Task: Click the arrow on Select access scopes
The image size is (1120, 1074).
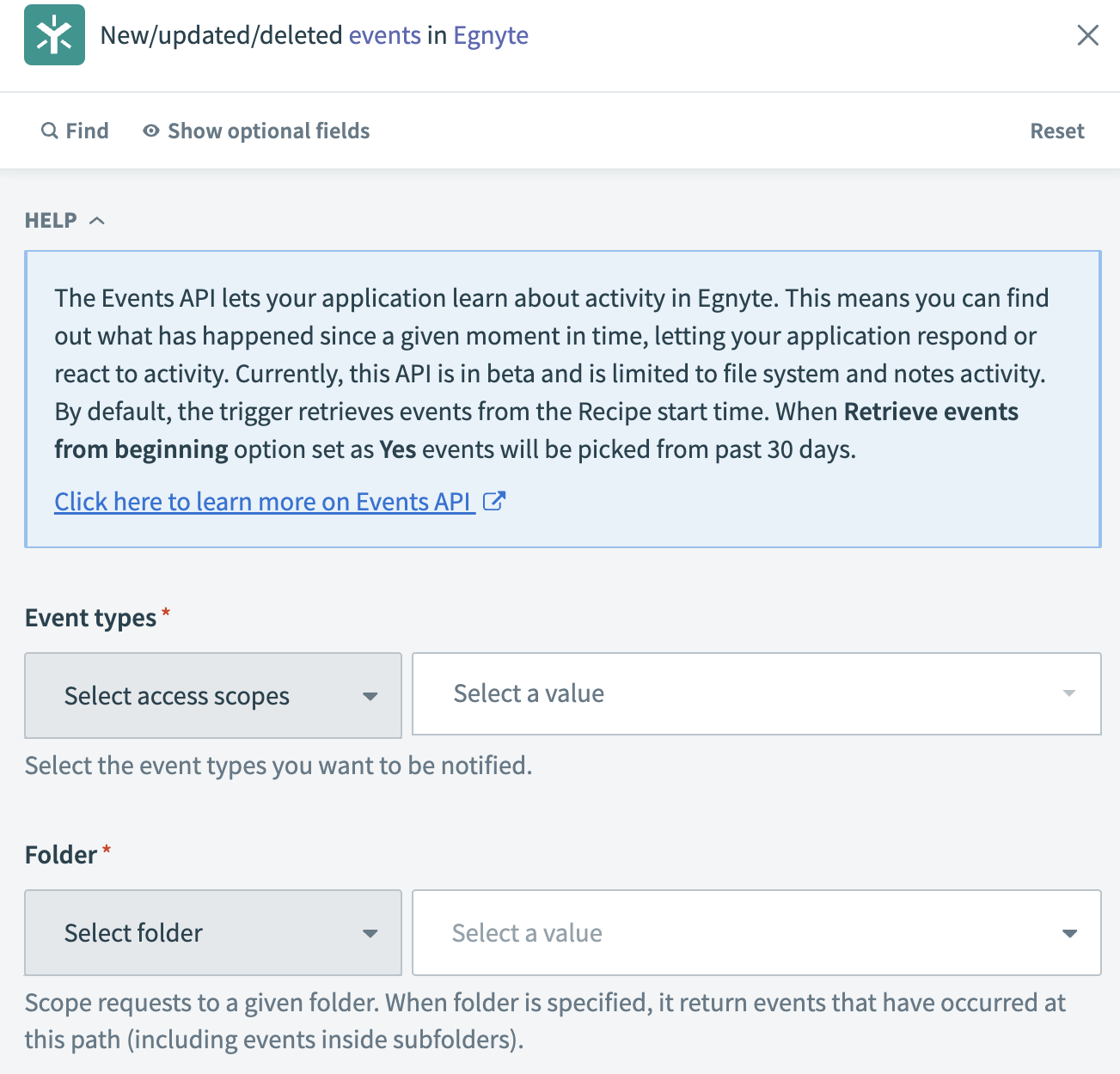Action: (370, 696)
